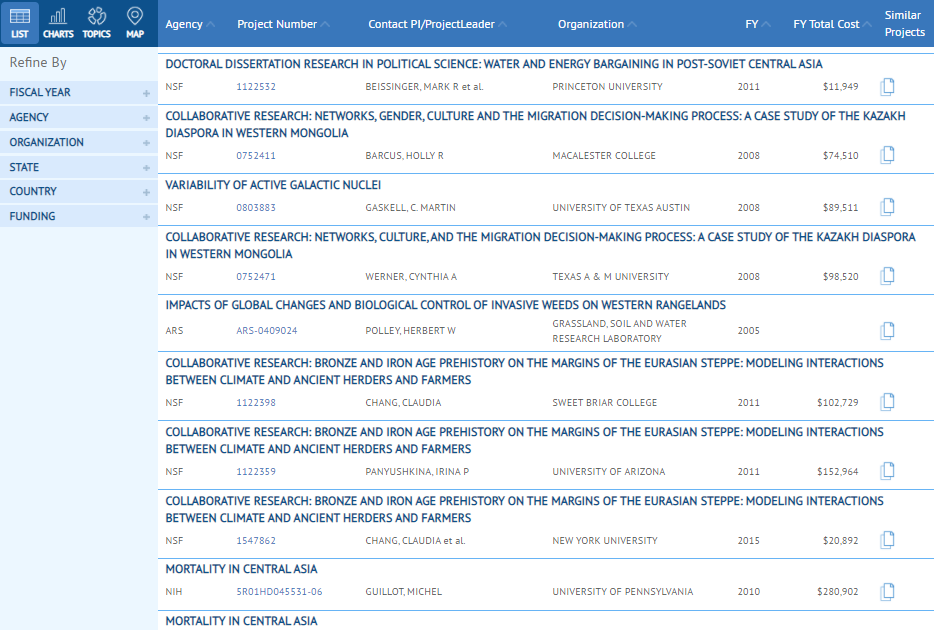Open project number 1122359 link
934x630 pixels.
[x=256, y=472]
